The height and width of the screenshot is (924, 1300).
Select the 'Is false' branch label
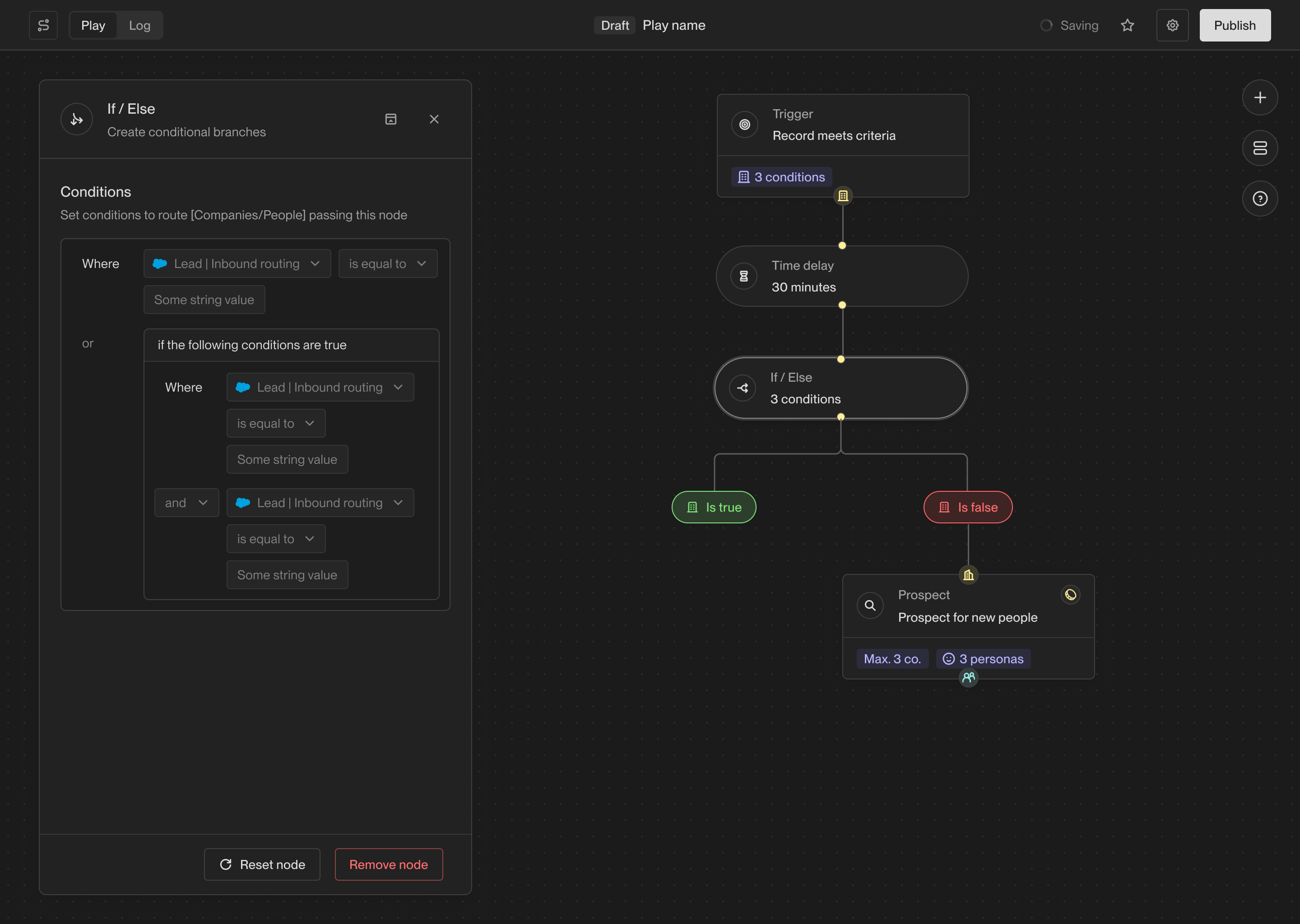pyautogui.click(x=968, y=507)
